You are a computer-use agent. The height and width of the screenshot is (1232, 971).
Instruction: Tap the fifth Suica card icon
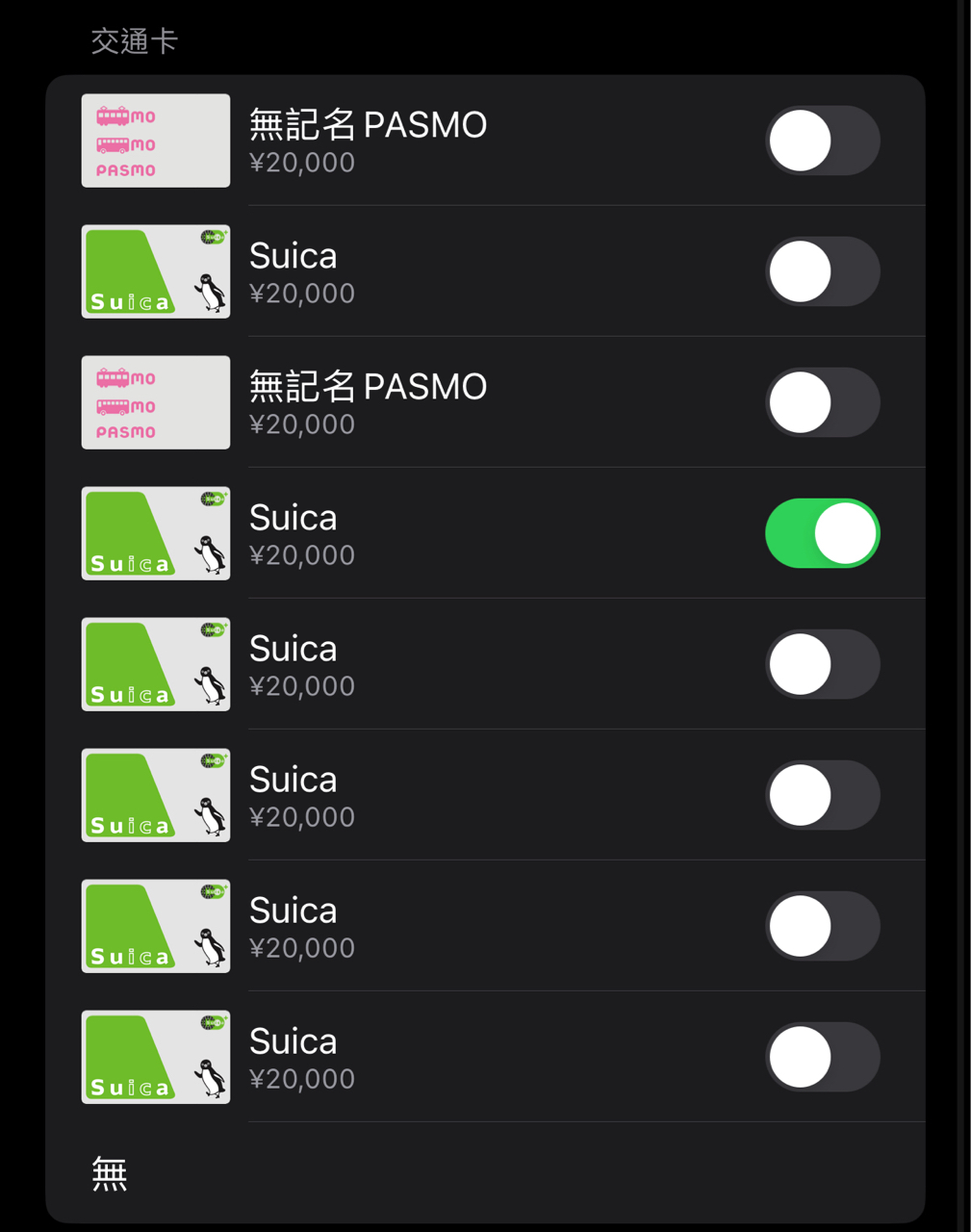click(156, 926)
